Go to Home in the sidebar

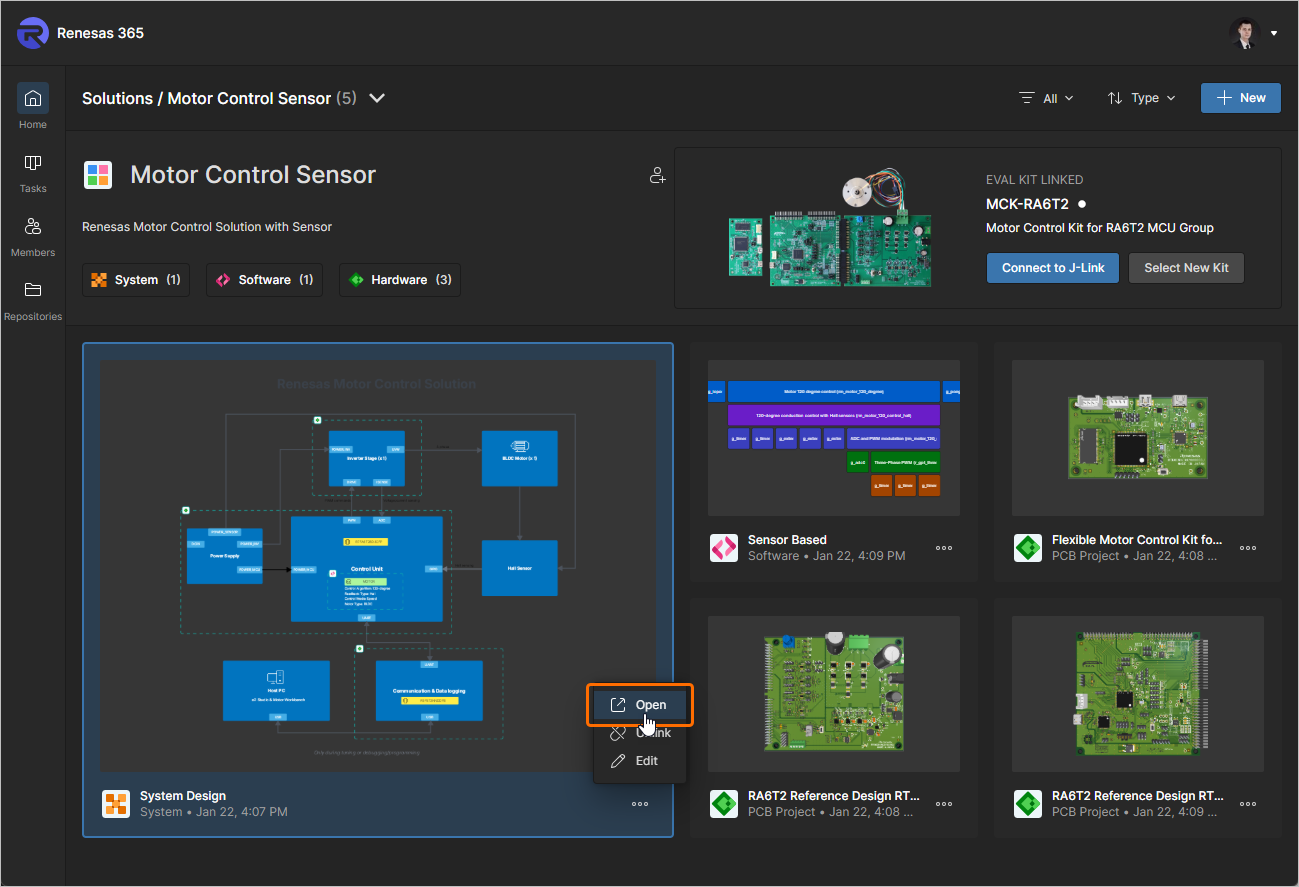[x=33, y=107]
